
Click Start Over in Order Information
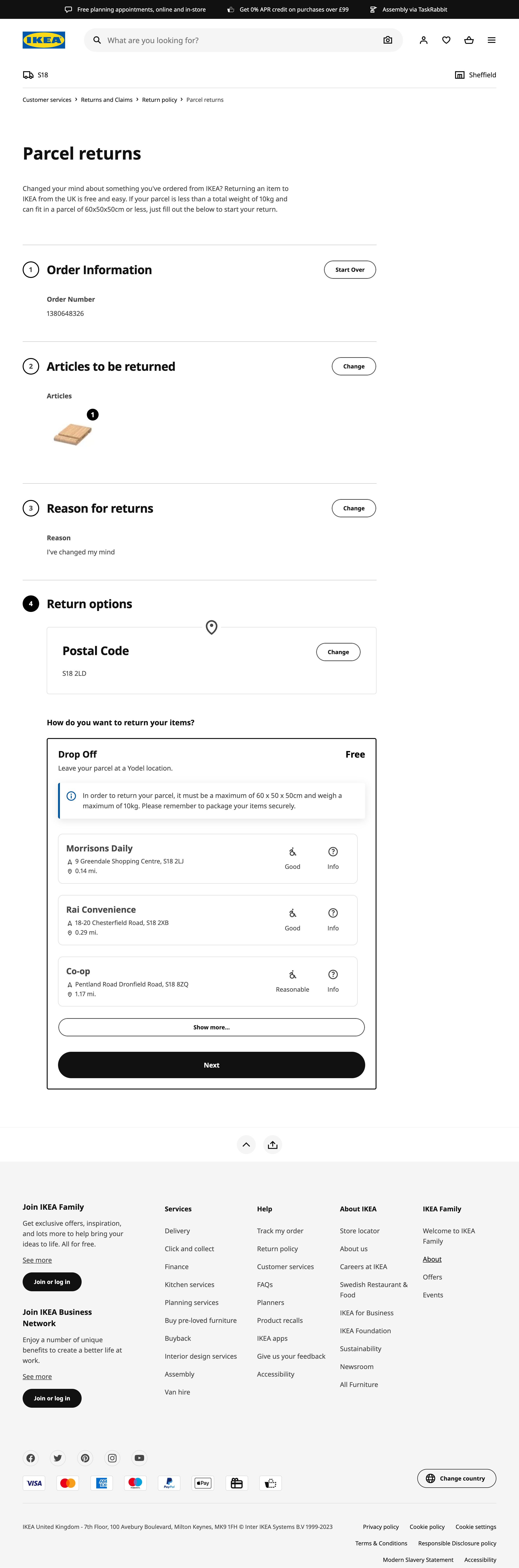pos(350,270)
